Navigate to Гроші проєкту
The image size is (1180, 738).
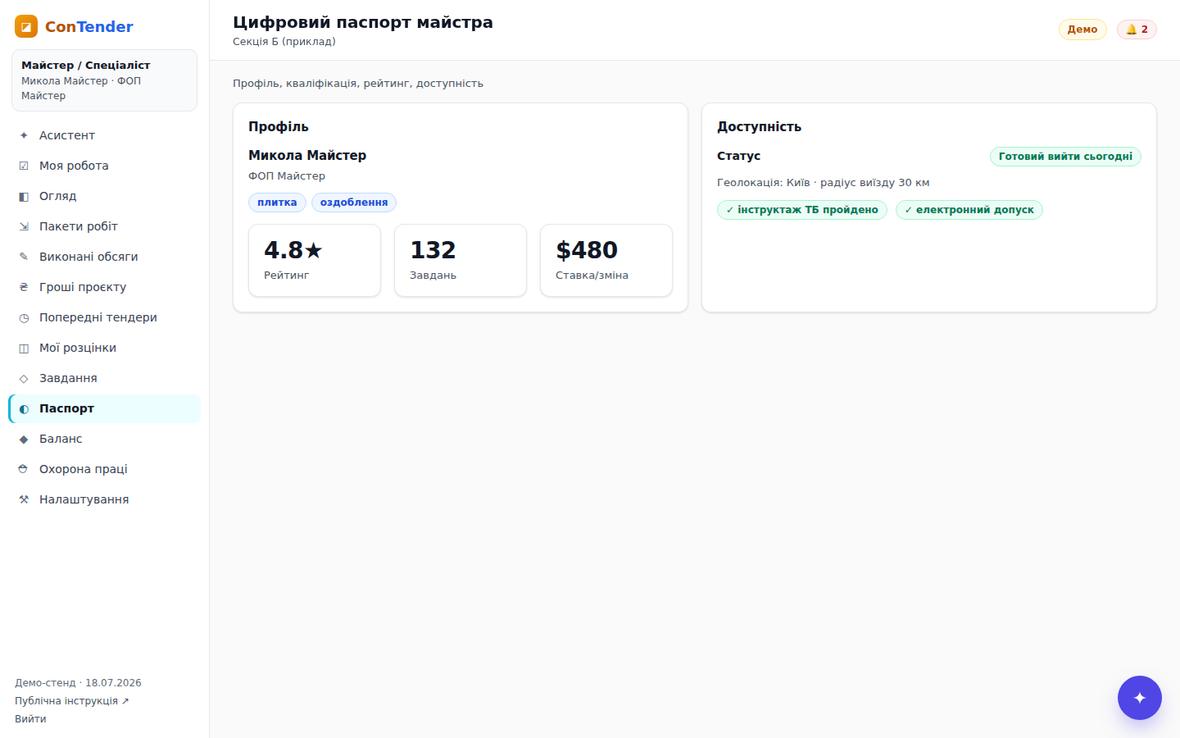(105, 287)
